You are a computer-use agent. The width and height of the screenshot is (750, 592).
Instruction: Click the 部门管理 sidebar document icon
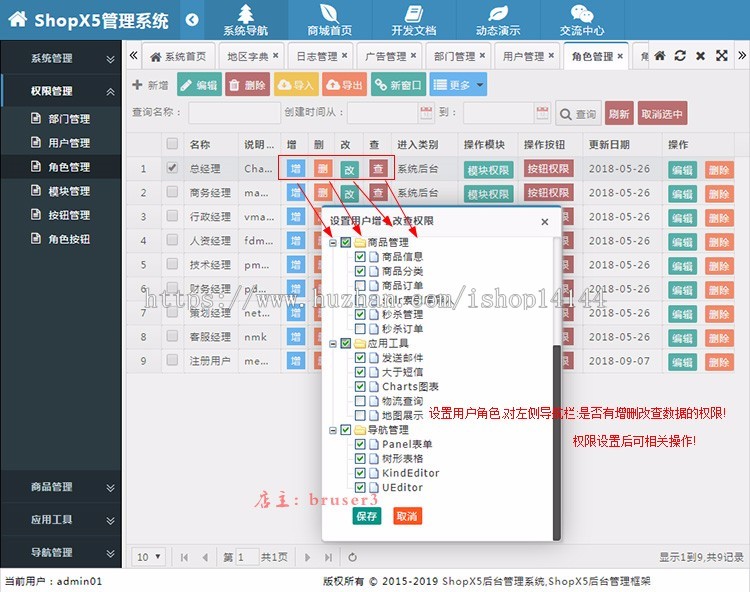(36, 118)
